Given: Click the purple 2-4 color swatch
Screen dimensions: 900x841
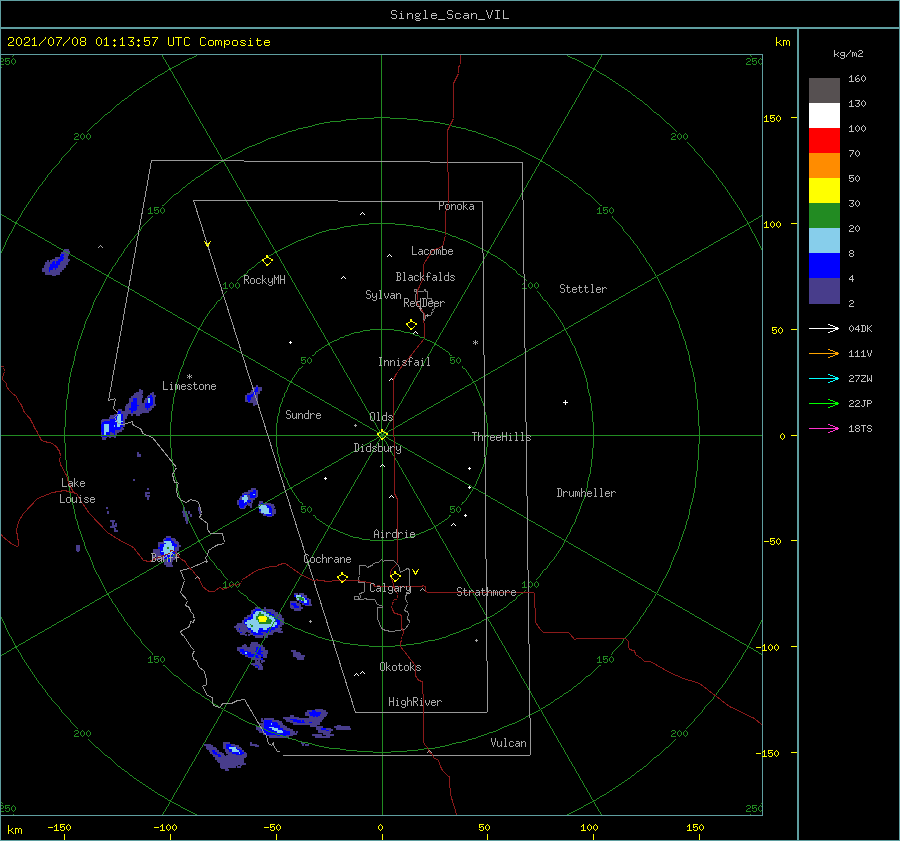Looking at the screenshot, I should click(x=824, y=290).
